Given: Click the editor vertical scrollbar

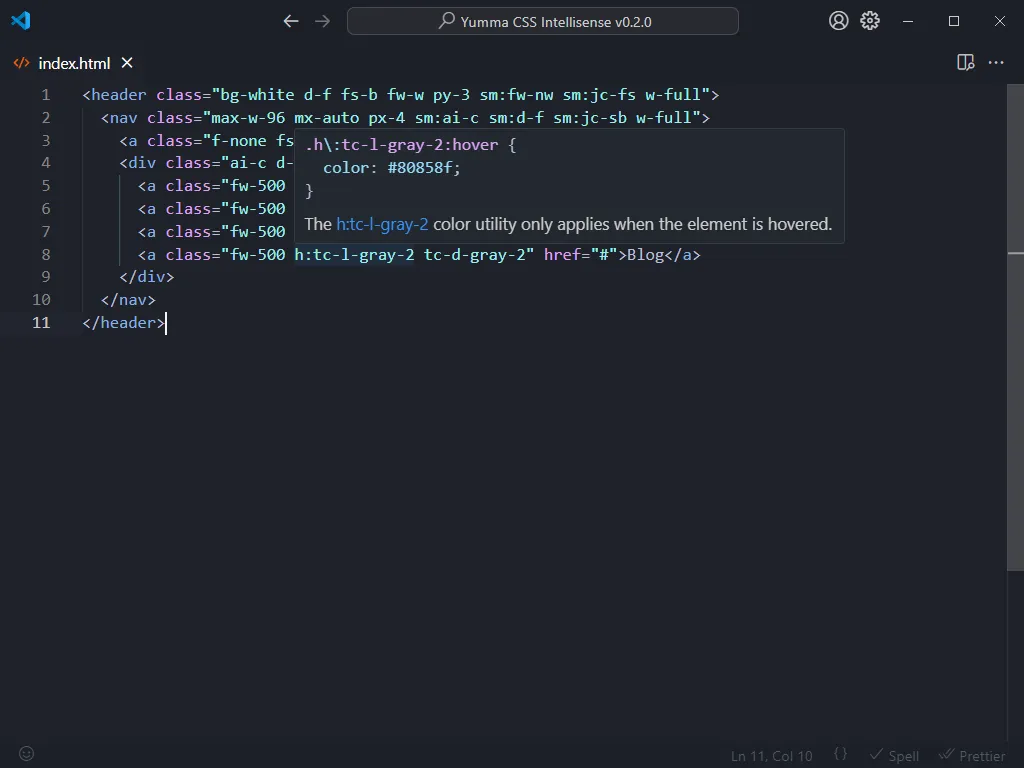Looking at the screenshot, I should coord(1016,327).
